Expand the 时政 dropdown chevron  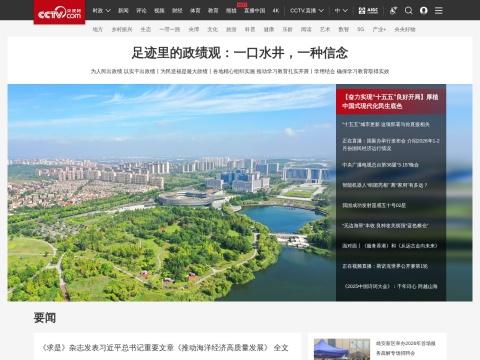pyautogui.click(x=108, y=11)
